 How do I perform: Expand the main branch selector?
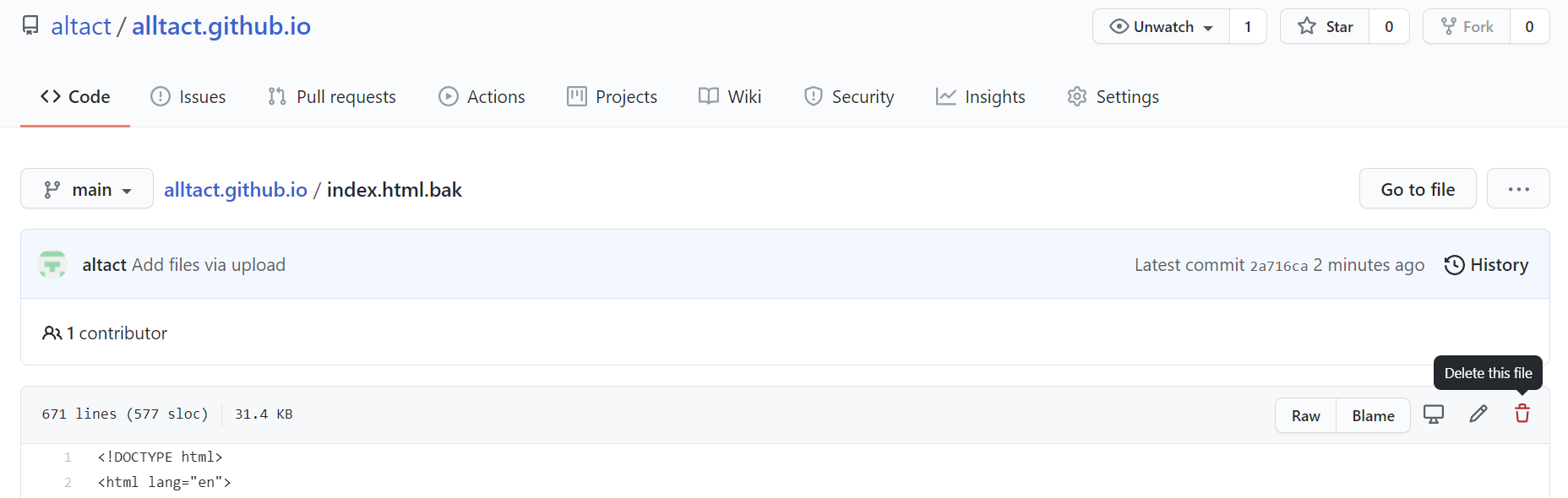pos(87,188)
